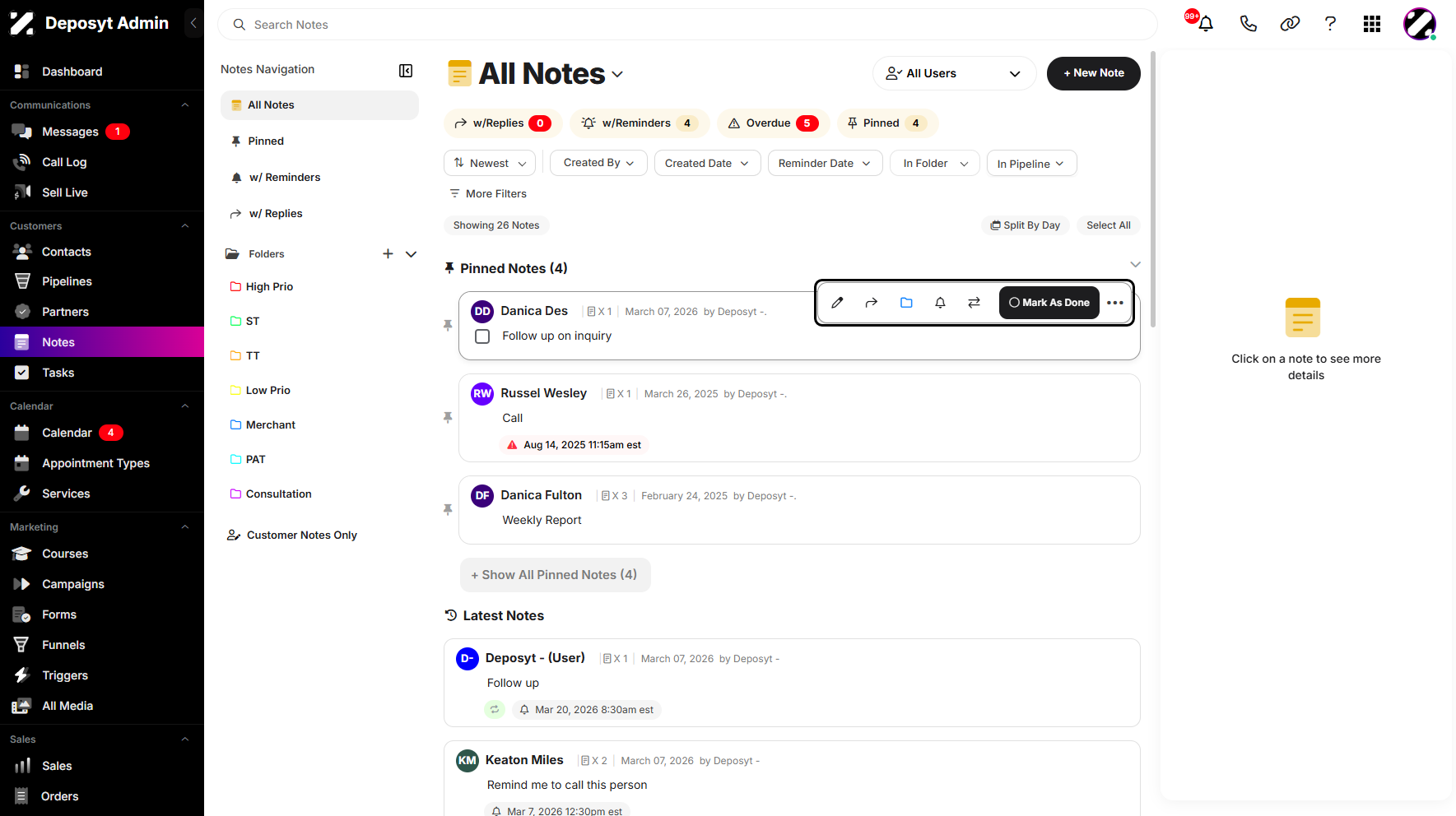1456x816 pixels.
Task: Toggle the Pinned filter chip
Action: tap(887, 123)
